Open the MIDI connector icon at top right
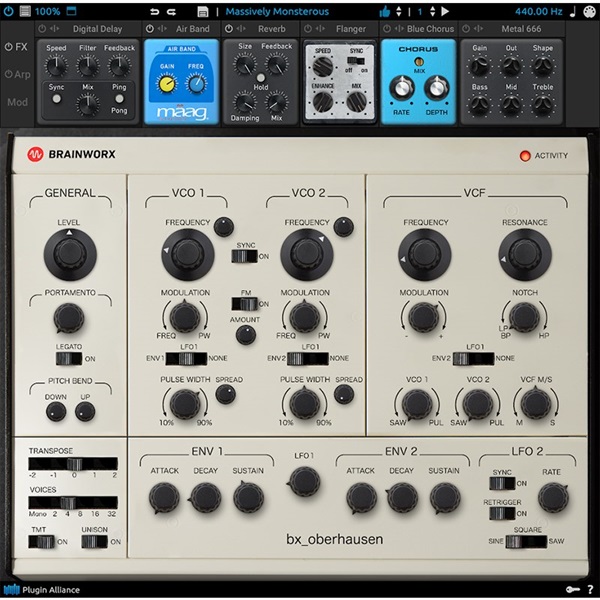This screenshot has width=600, height=600. [x=589, y=11]
